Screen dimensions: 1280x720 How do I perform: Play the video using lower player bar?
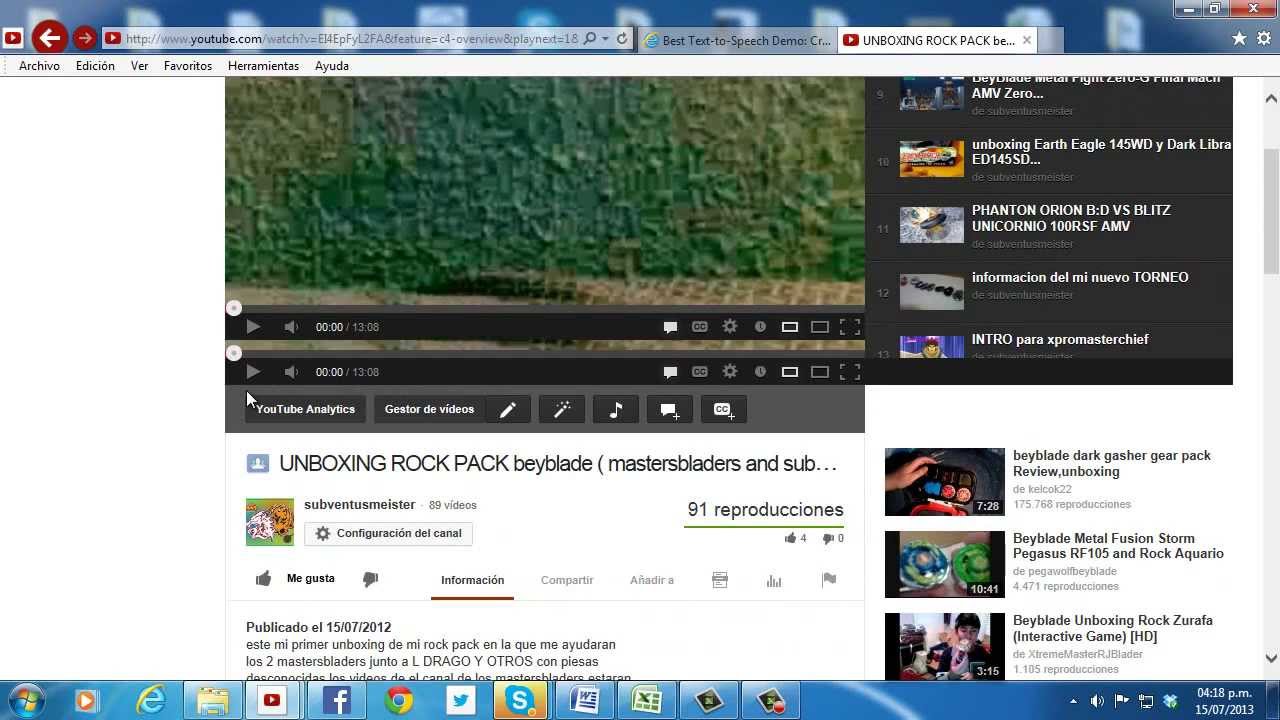(253, 372)
